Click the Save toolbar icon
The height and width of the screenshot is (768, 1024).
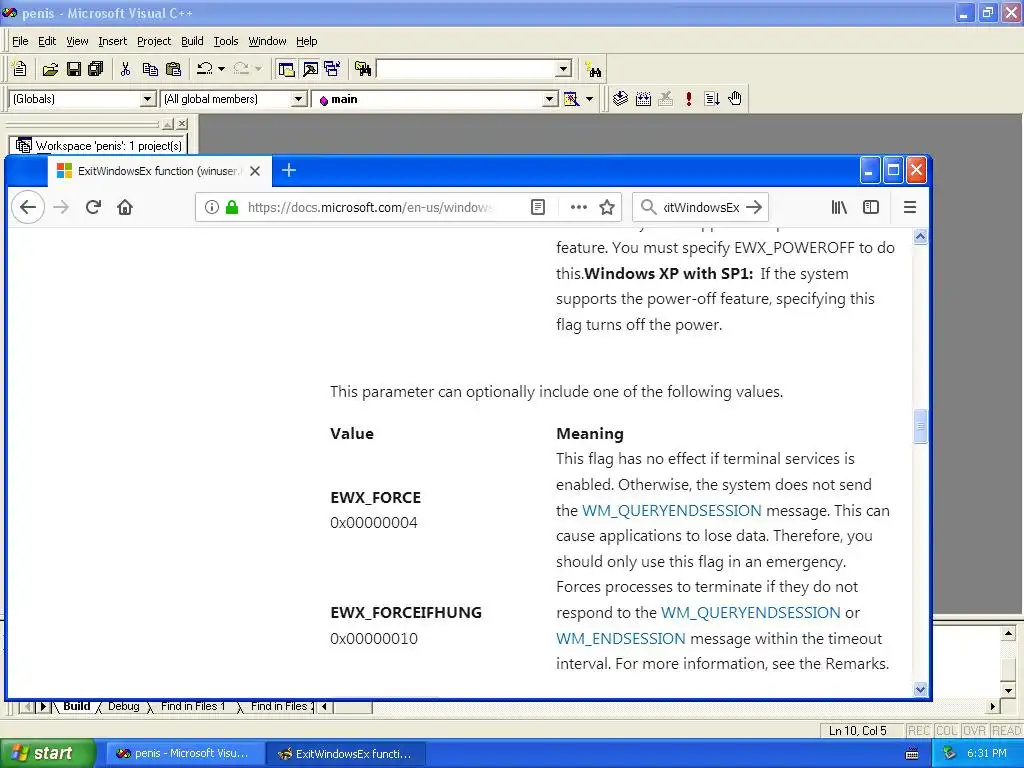pos(74,69)
